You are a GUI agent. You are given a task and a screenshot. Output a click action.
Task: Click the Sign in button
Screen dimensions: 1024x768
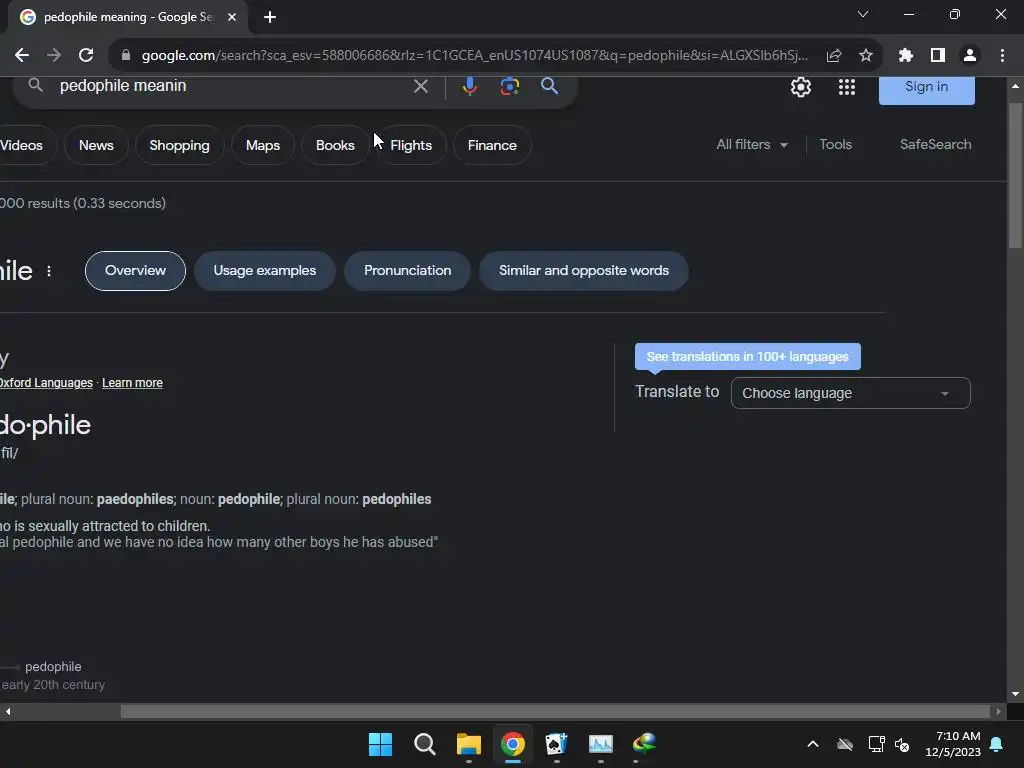pos(926,88)
